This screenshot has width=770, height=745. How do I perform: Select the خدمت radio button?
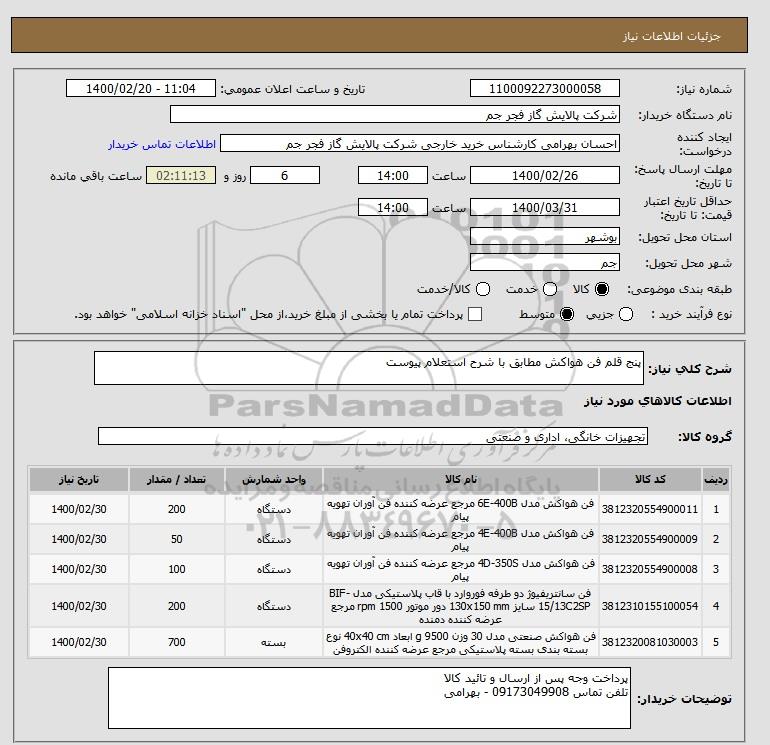tap(550, 289)
